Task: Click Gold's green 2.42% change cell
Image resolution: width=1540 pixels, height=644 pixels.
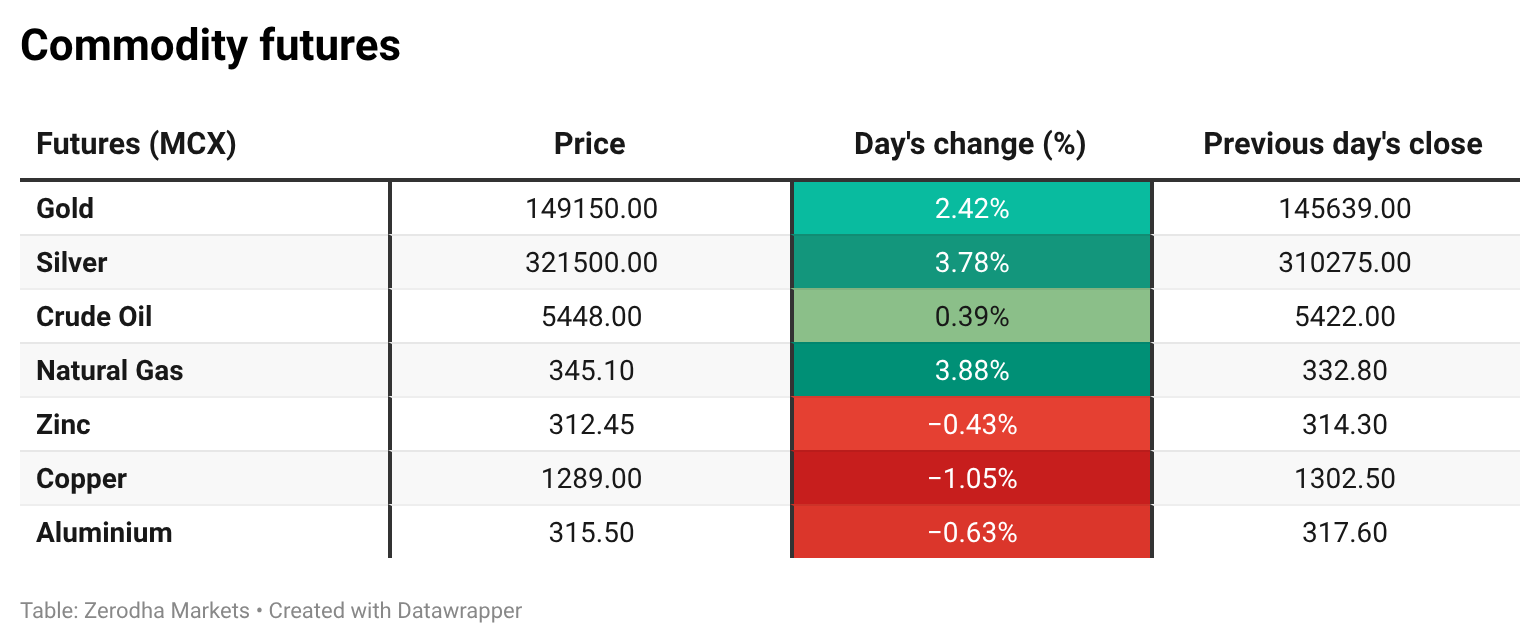Action: coord(971,209)
